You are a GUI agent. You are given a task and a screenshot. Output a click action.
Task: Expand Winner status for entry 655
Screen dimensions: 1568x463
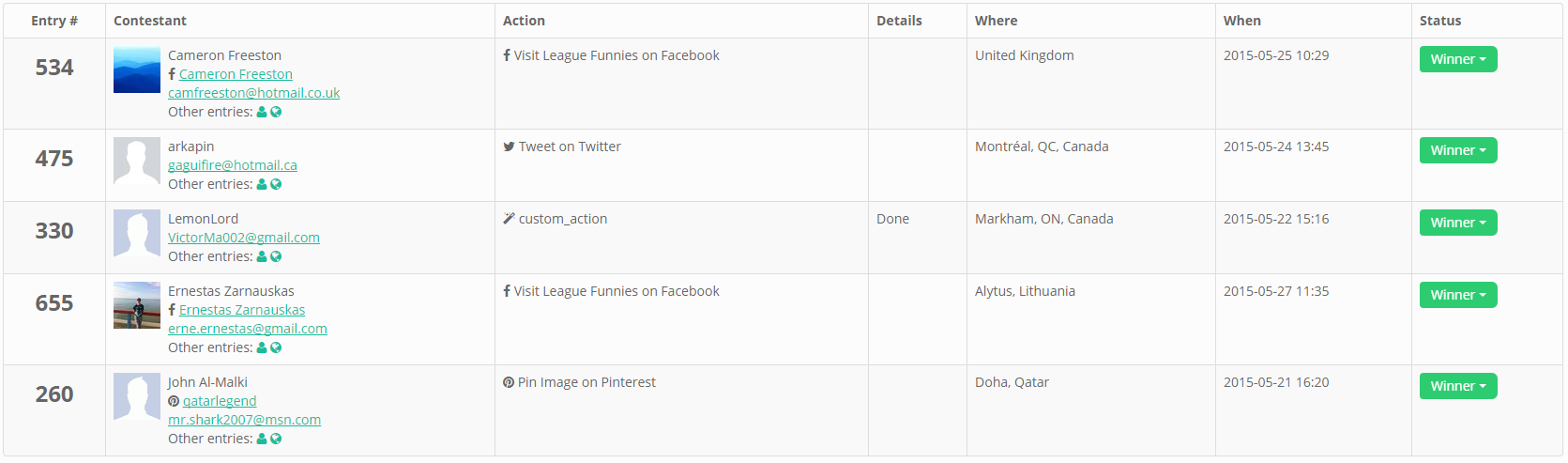[x=1457, y=295]
